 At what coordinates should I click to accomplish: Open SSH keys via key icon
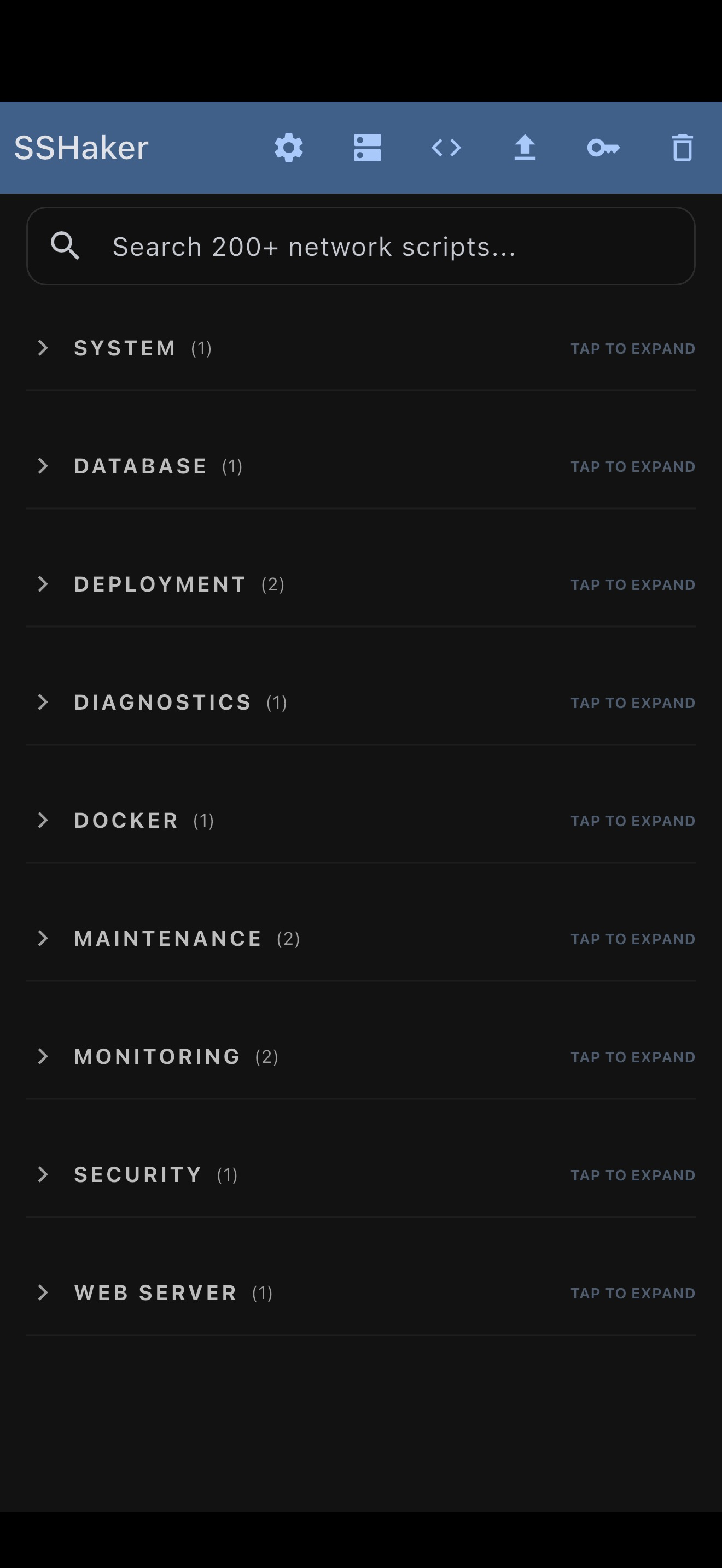tap(603, 148)
